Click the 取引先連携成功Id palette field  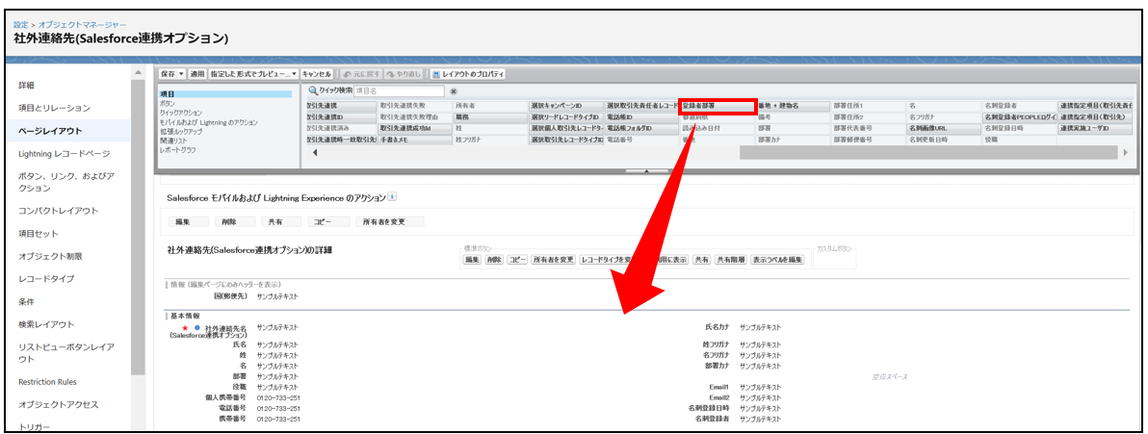[414, 128]
